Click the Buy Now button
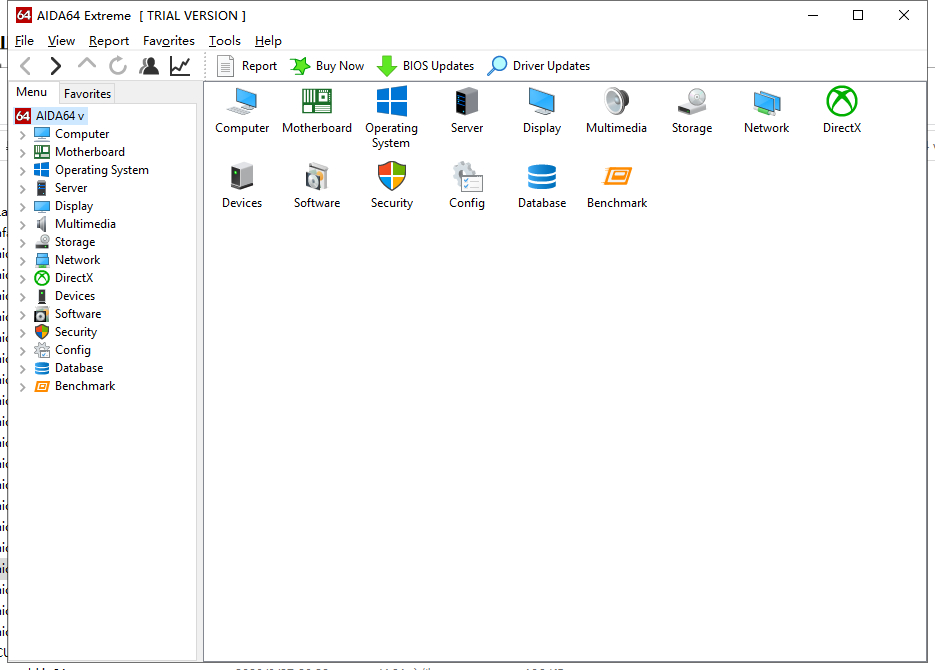The image size is (935, 670). 327,66
